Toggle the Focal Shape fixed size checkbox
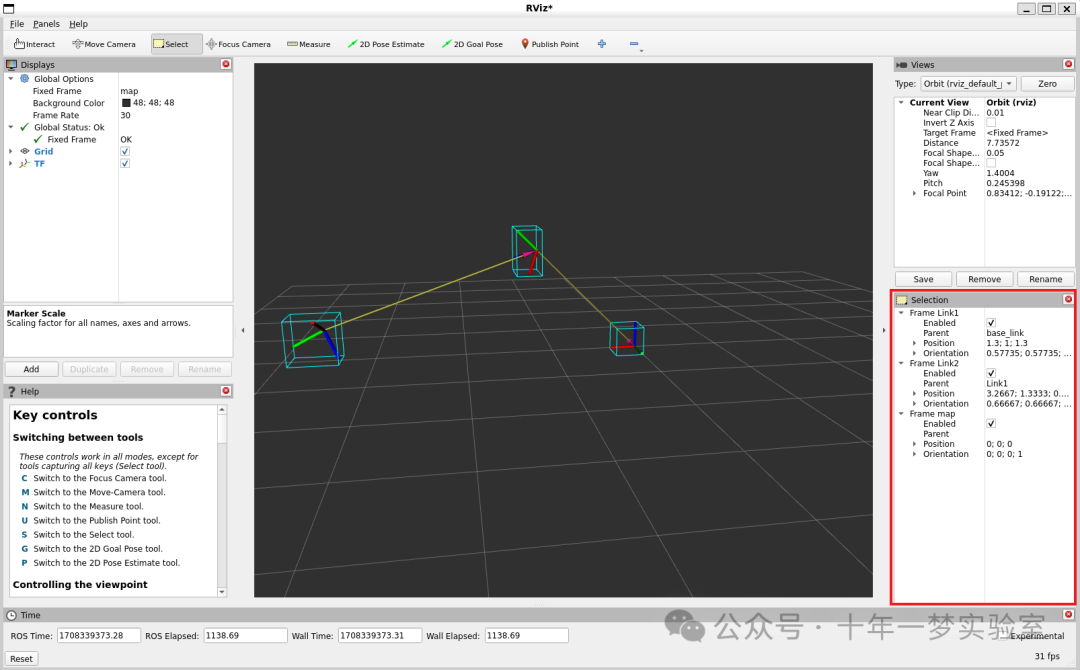 [x=990, y=163]
